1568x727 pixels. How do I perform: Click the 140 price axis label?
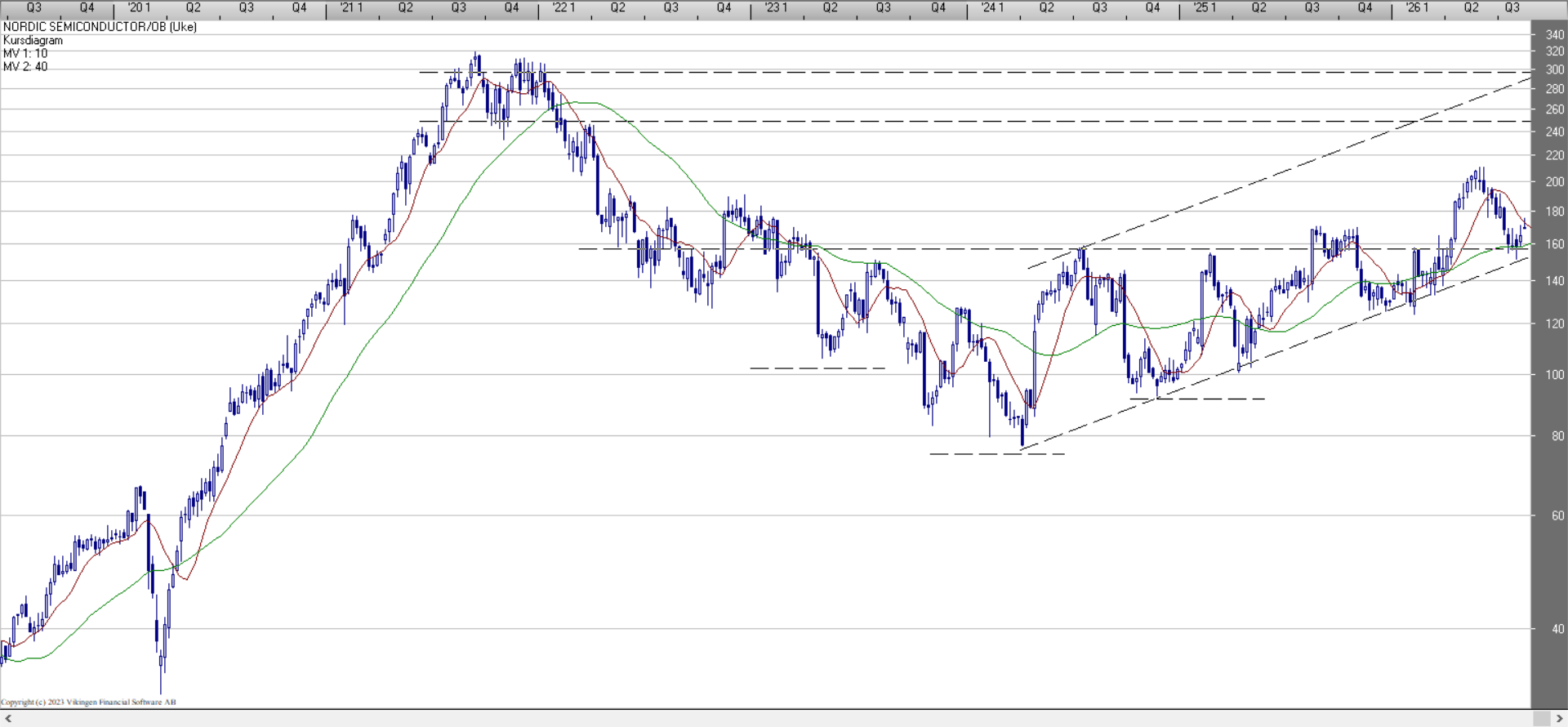[1554, 281]
